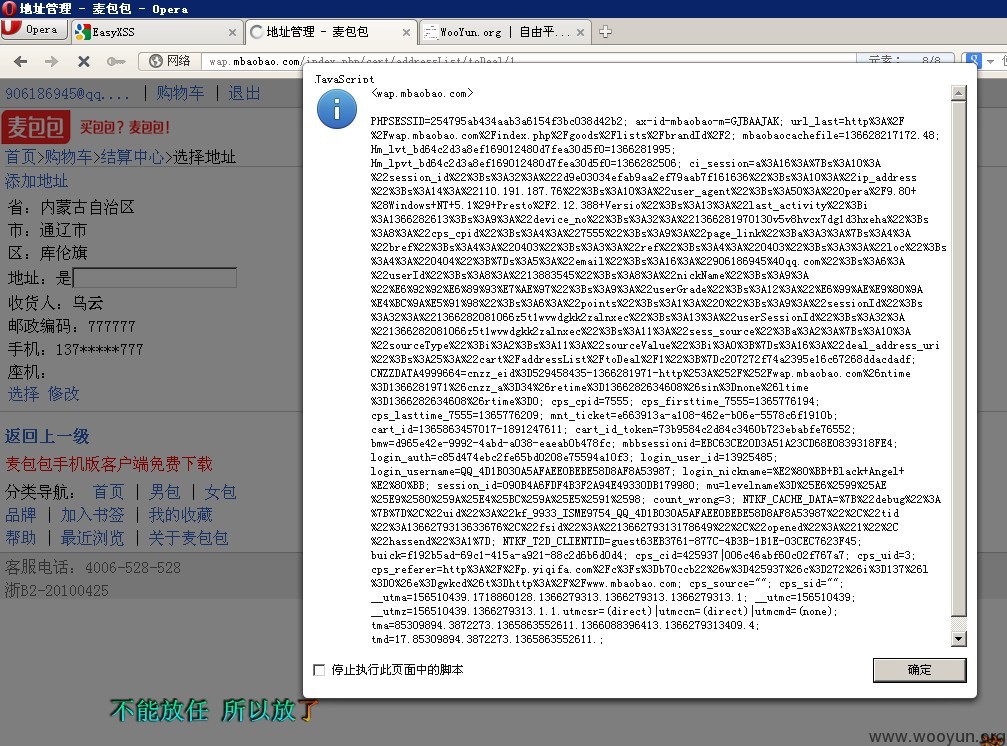
Task: Click the 收货人: 乌云 text
Action: [55, 302]
